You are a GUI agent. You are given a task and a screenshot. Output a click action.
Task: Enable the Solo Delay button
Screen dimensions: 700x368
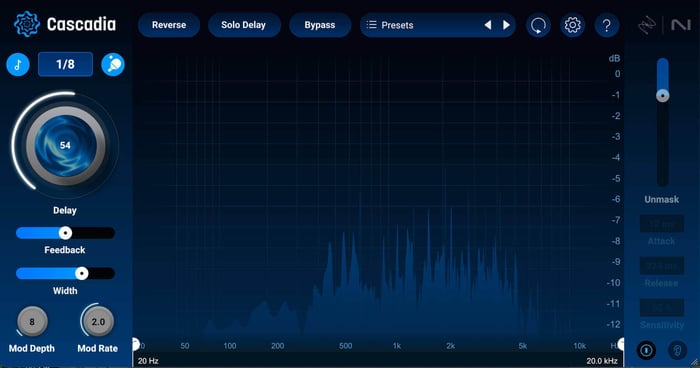coord(244,25)
